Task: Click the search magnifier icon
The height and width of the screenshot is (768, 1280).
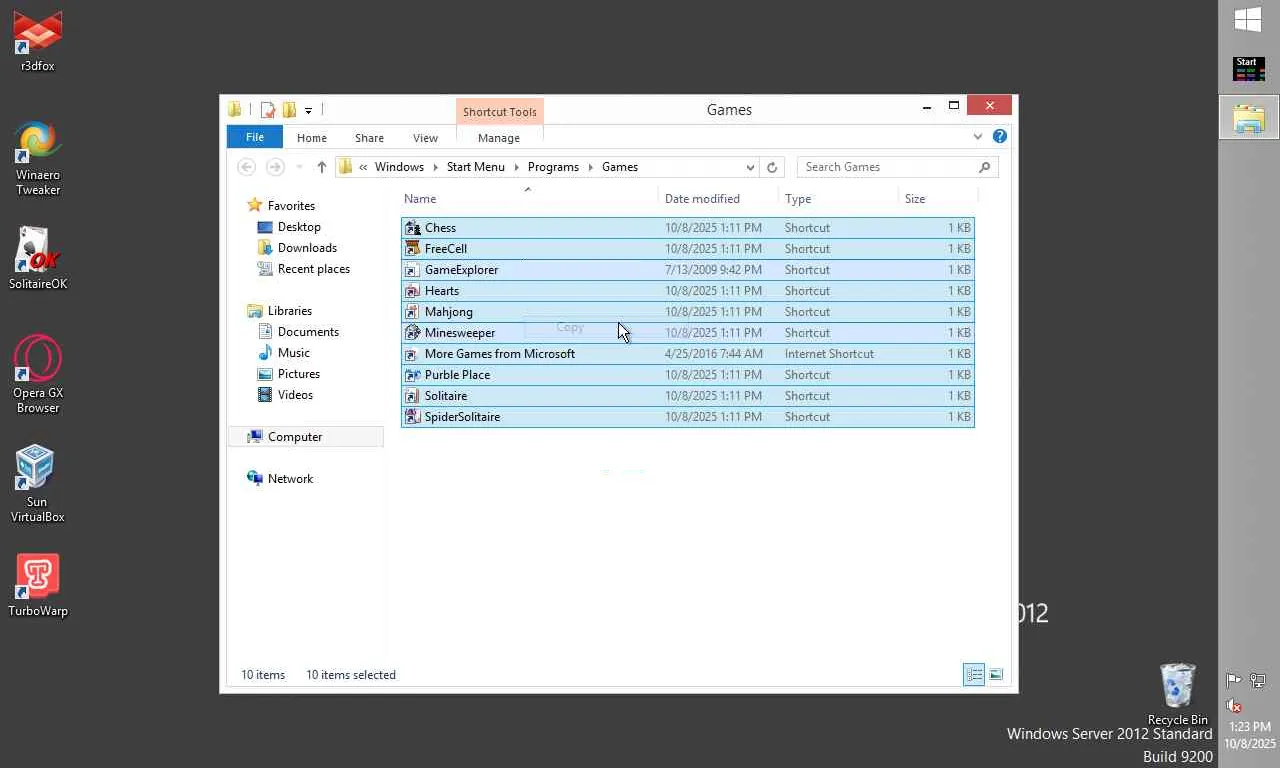Action: click(x=984, y=167)
